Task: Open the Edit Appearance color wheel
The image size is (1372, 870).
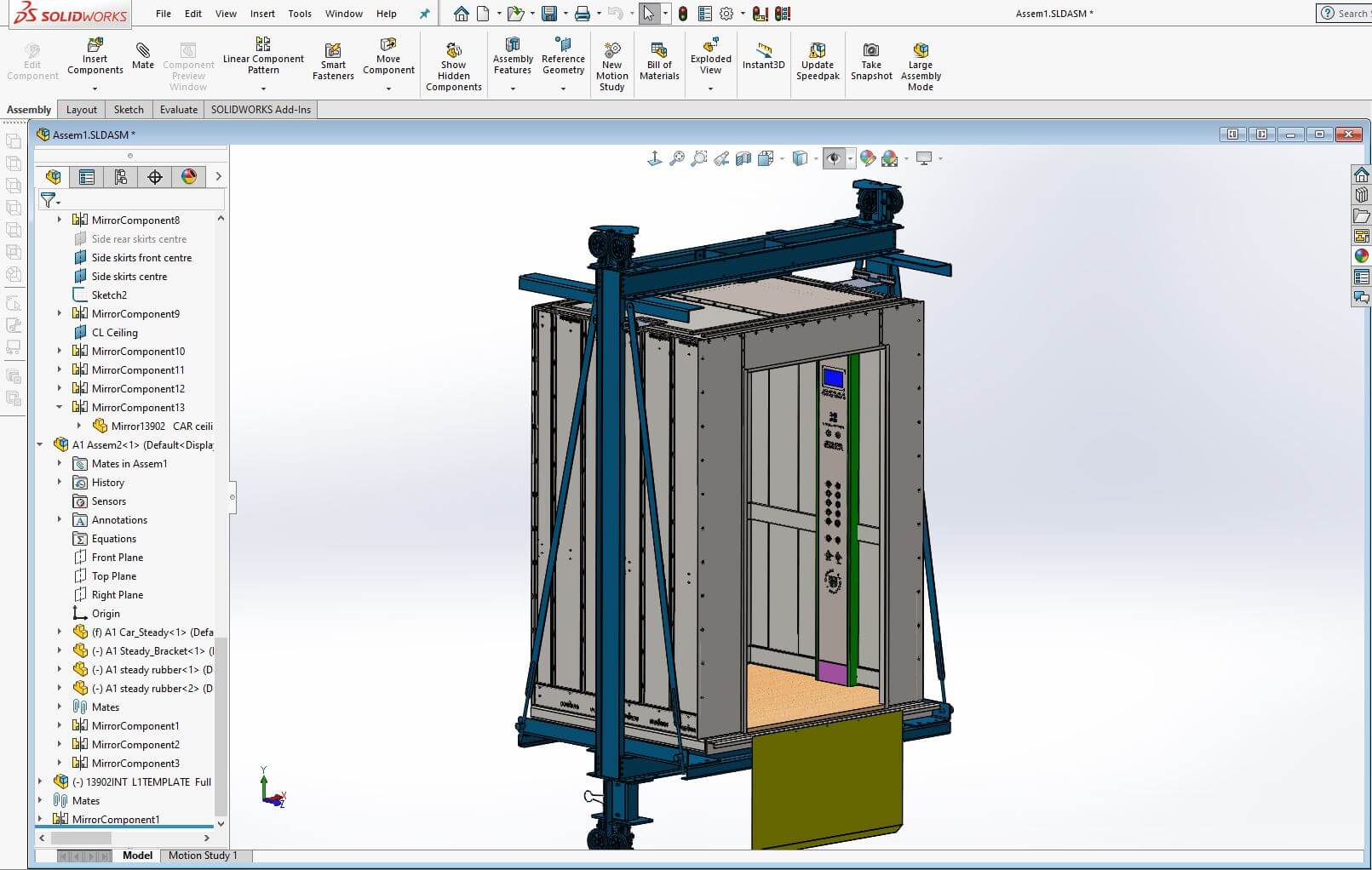Action: pos(867,158)
